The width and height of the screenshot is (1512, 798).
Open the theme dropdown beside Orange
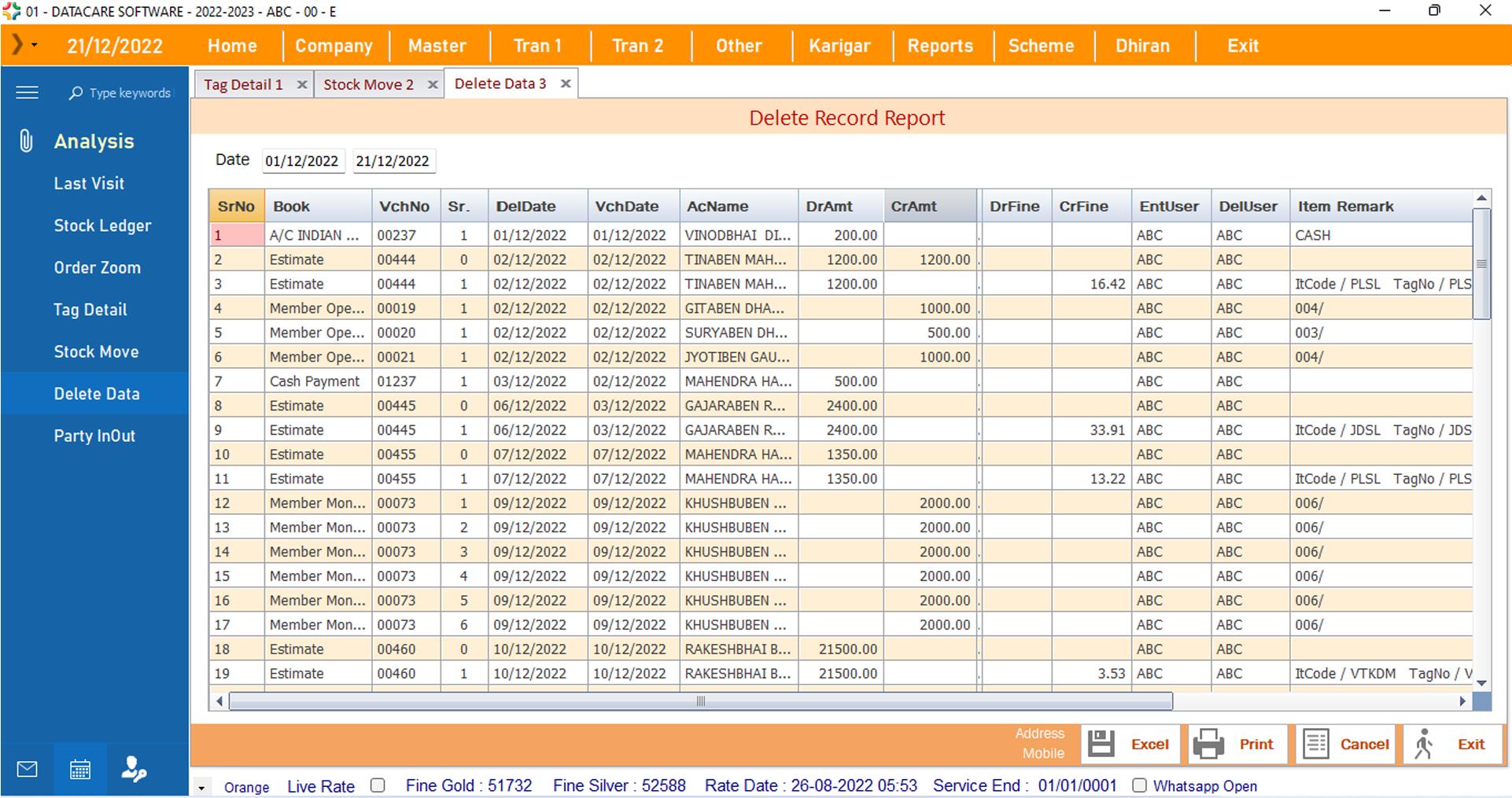point(202,787)
